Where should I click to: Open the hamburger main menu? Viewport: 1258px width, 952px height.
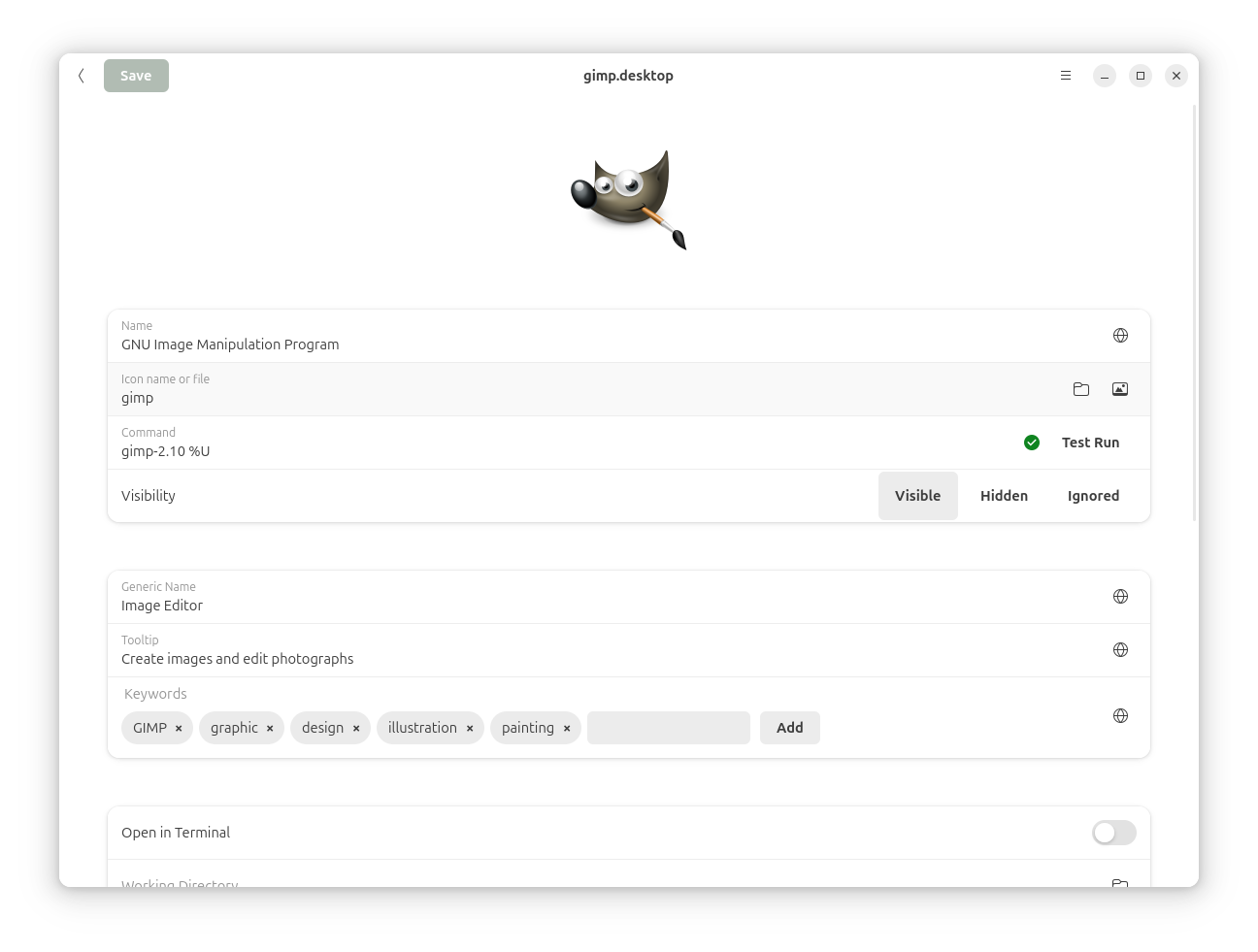click(x=1066, y=76)
